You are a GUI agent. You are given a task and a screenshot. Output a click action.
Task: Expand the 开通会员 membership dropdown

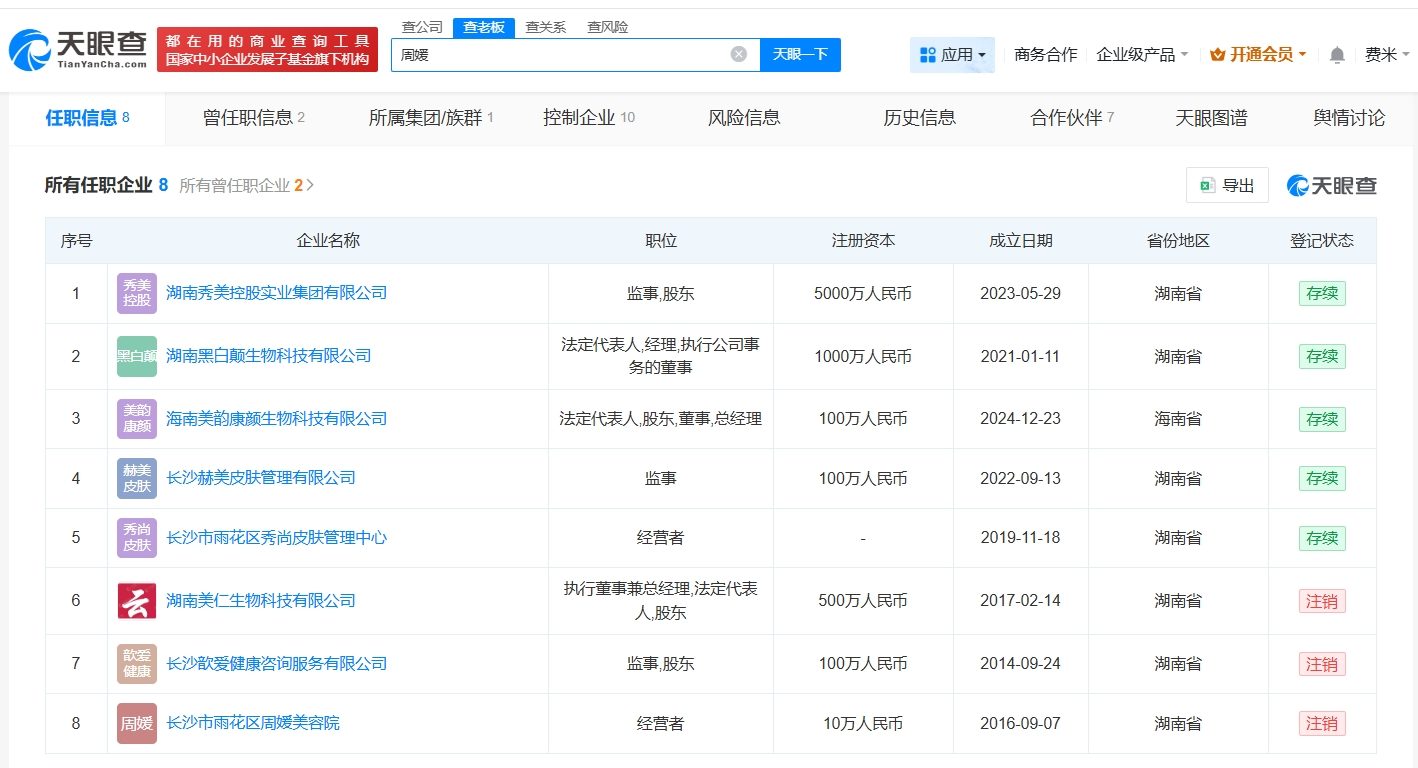[1258, 55]
